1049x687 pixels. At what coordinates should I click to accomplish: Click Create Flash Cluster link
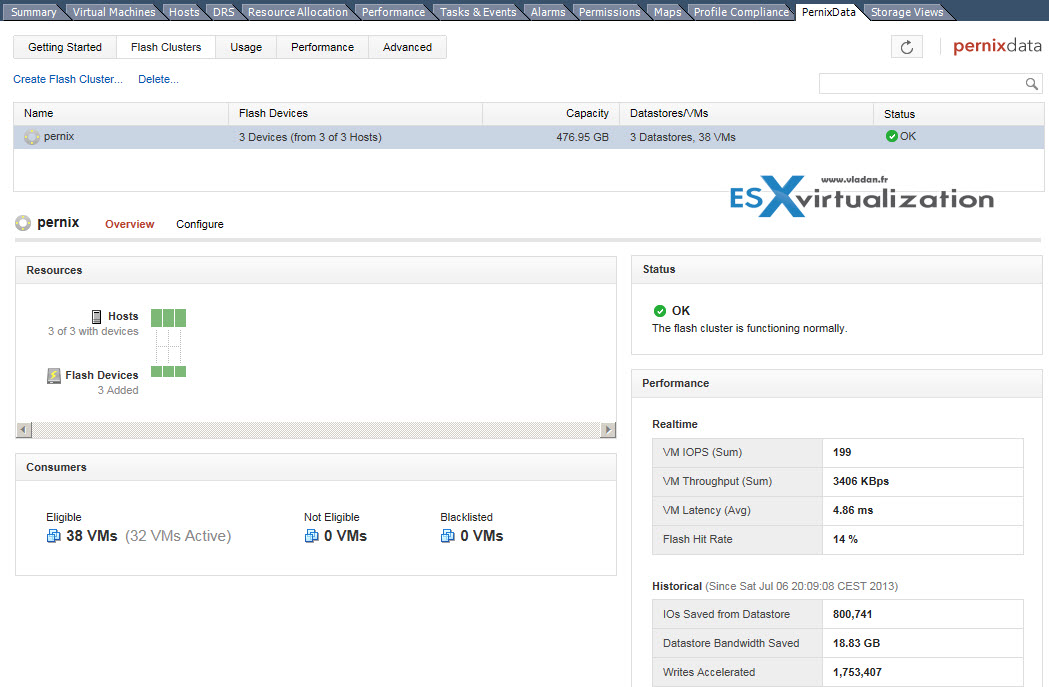[x=68, y=79]
